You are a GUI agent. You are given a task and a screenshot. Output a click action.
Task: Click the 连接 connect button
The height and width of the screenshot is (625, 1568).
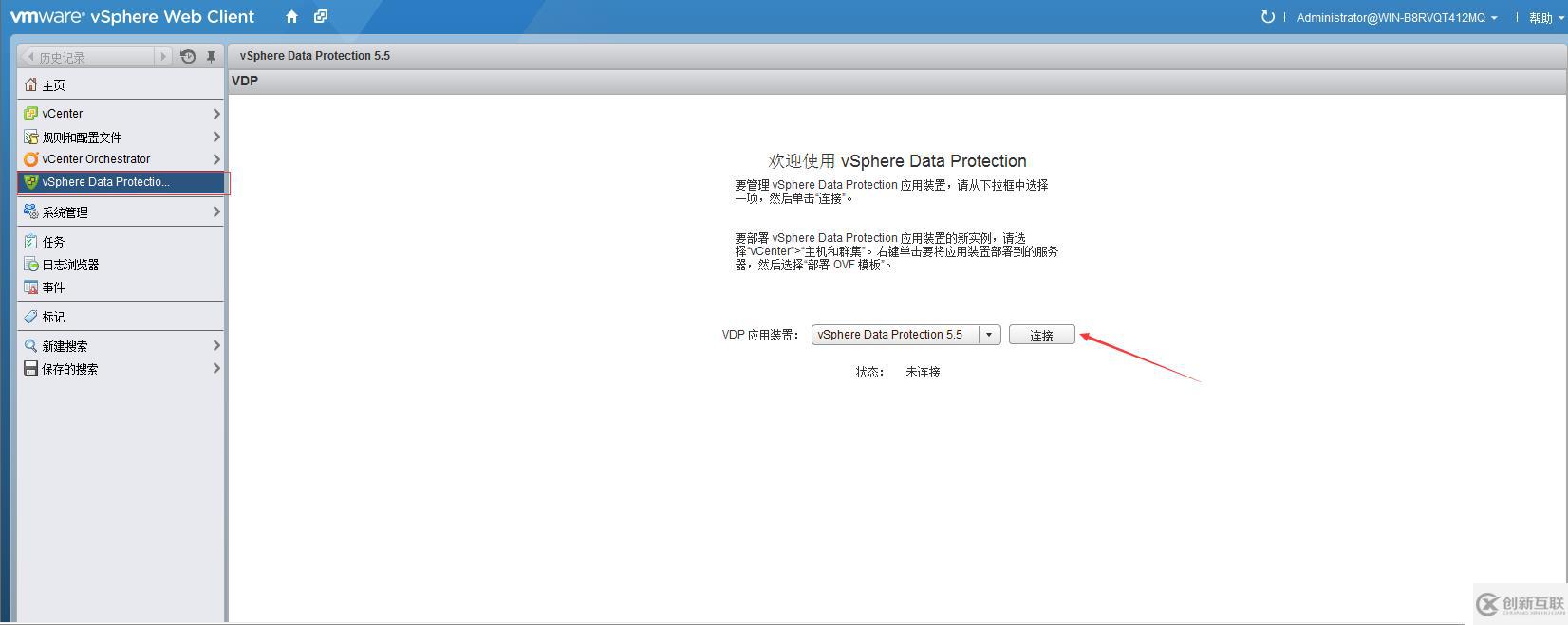pyautogui.click(x=1041, y=335)
